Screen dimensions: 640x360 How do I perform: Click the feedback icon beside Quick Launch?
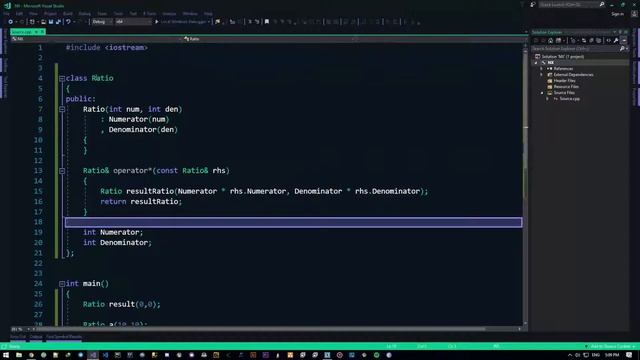[533, 4]
